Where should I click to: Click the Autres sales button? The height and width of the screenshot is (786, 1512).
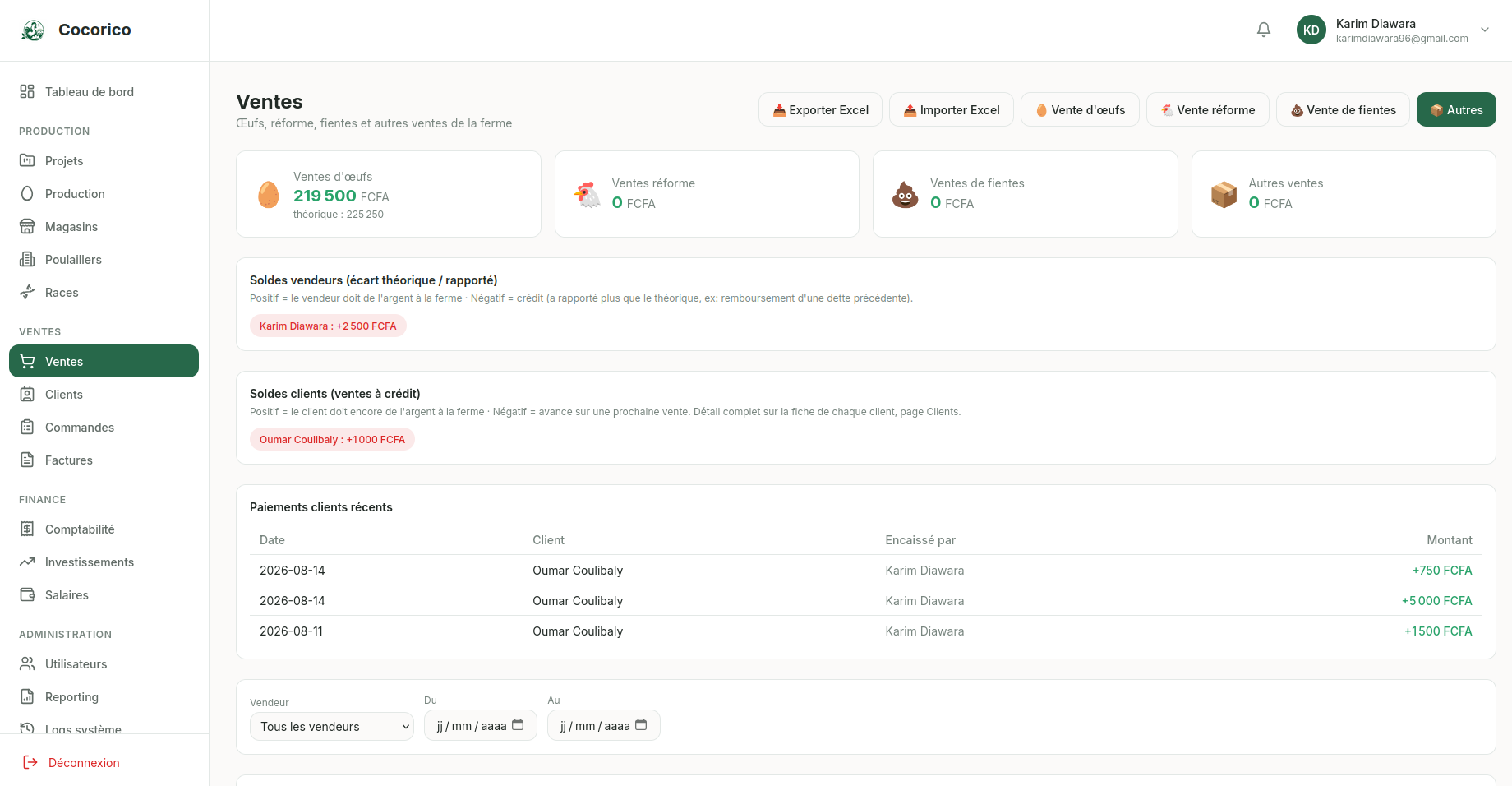[x=1456, y=109]
